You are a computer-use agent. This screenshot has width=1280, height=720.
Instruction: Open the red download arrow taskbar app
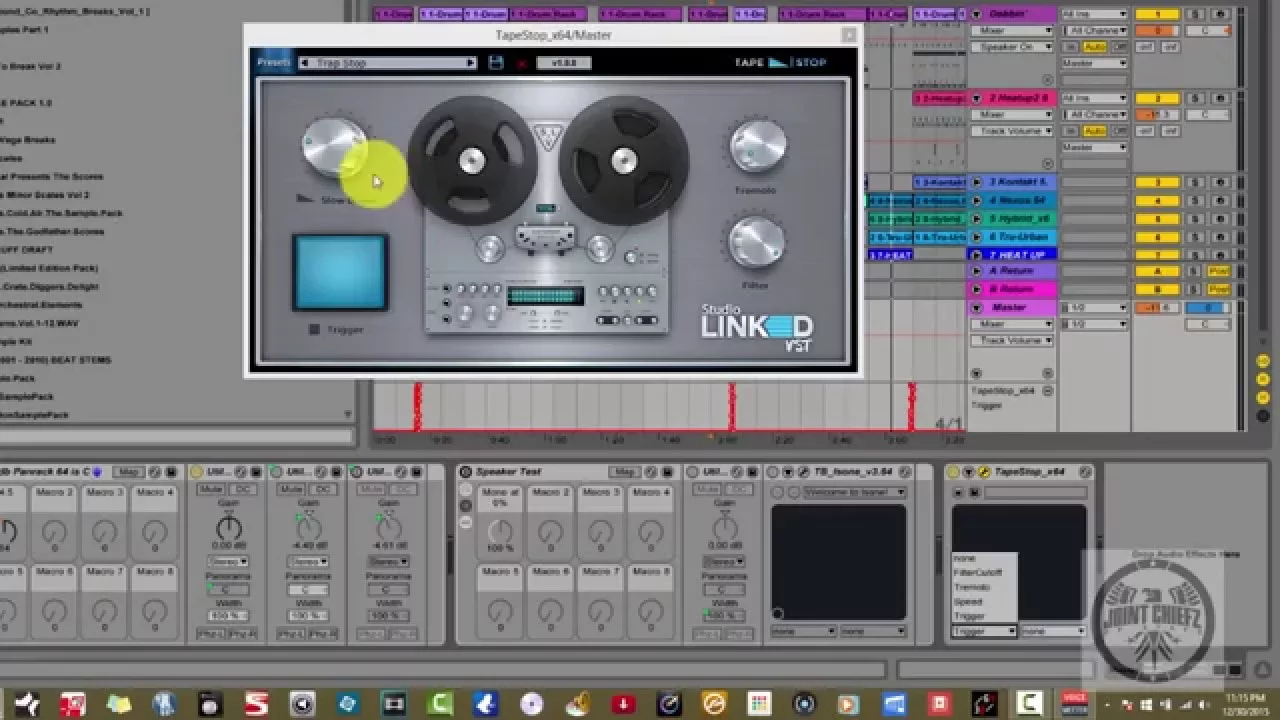click(624, 704)
